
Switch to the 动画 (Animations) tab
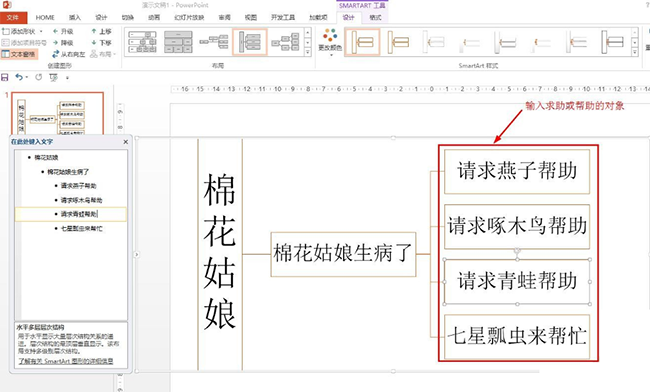[x=154, y=17]
